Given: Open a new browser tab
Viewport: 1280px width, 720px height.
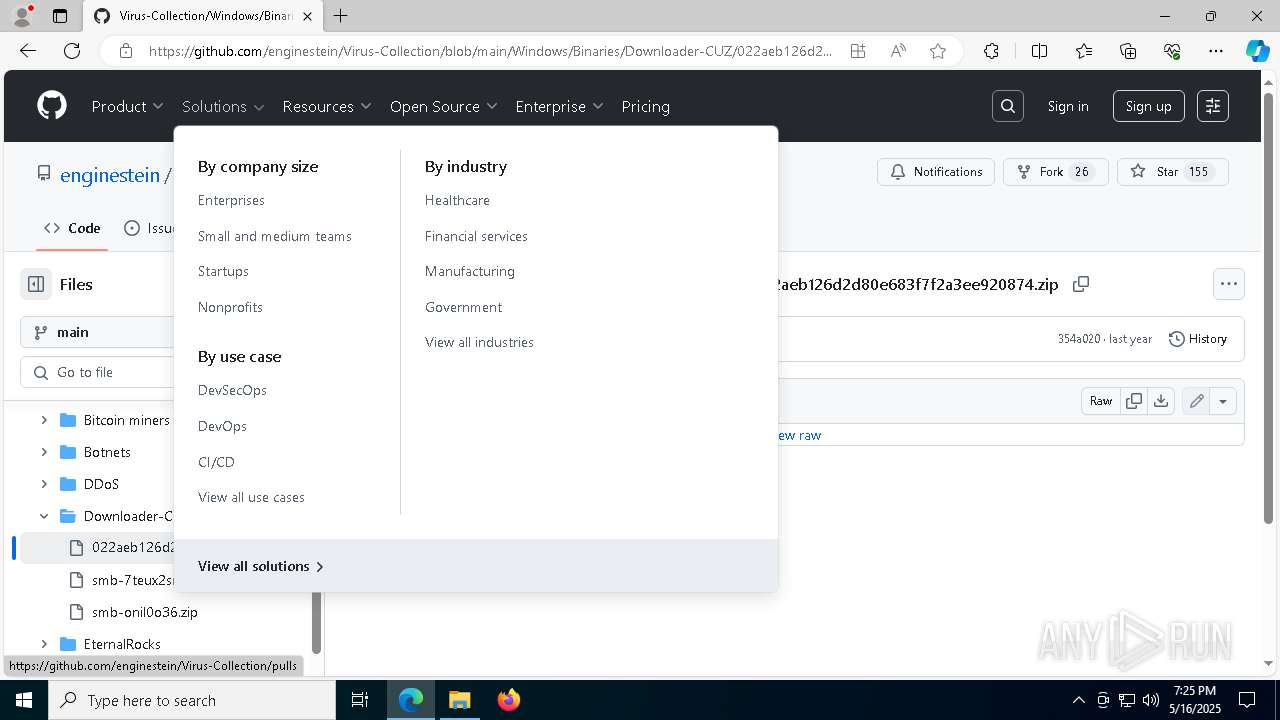Looking at the screenshot, I should 341,16.
